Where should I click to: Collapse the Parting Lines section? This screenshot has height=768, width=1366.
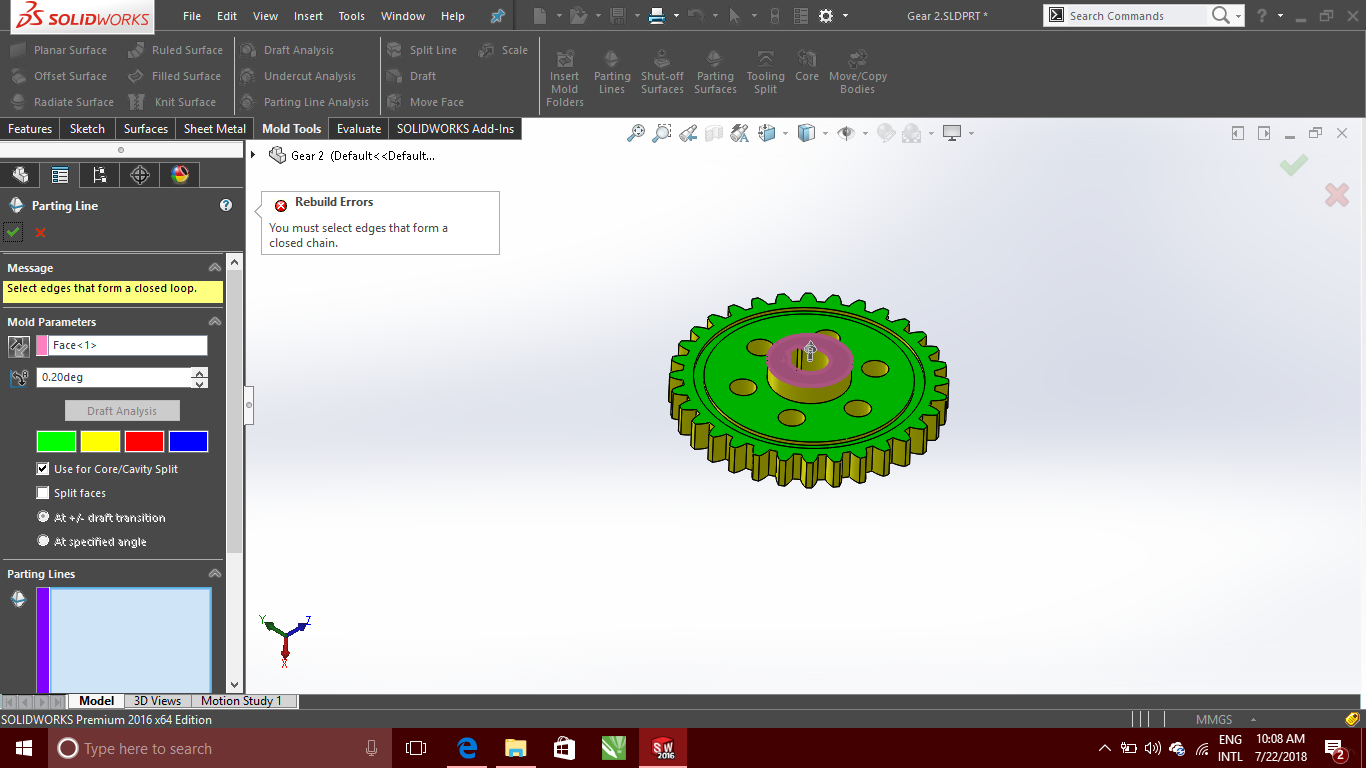pos(213,573)
